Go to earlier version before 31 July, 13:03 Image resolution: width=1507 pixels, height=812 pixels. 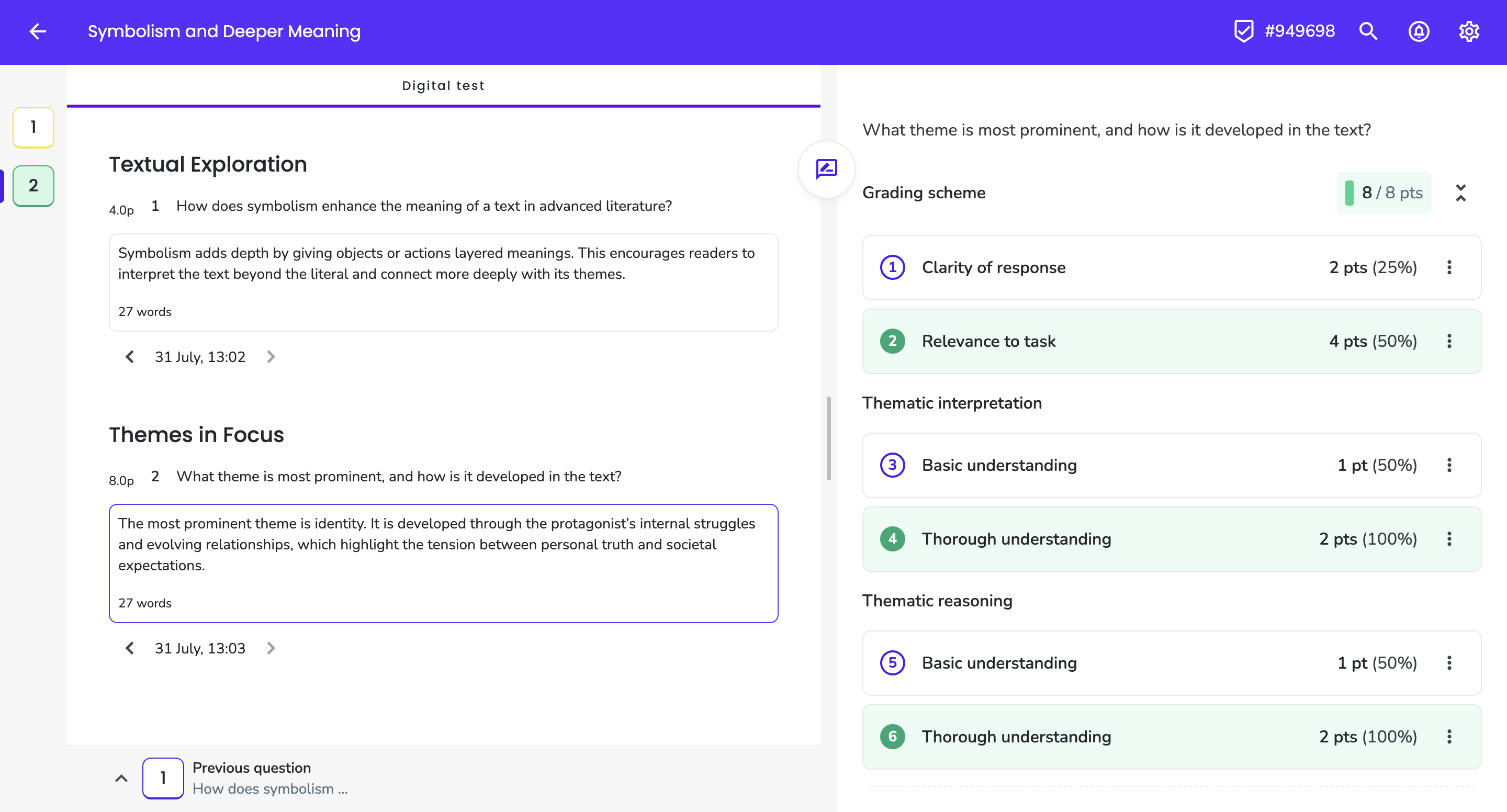tap(130, 648)
